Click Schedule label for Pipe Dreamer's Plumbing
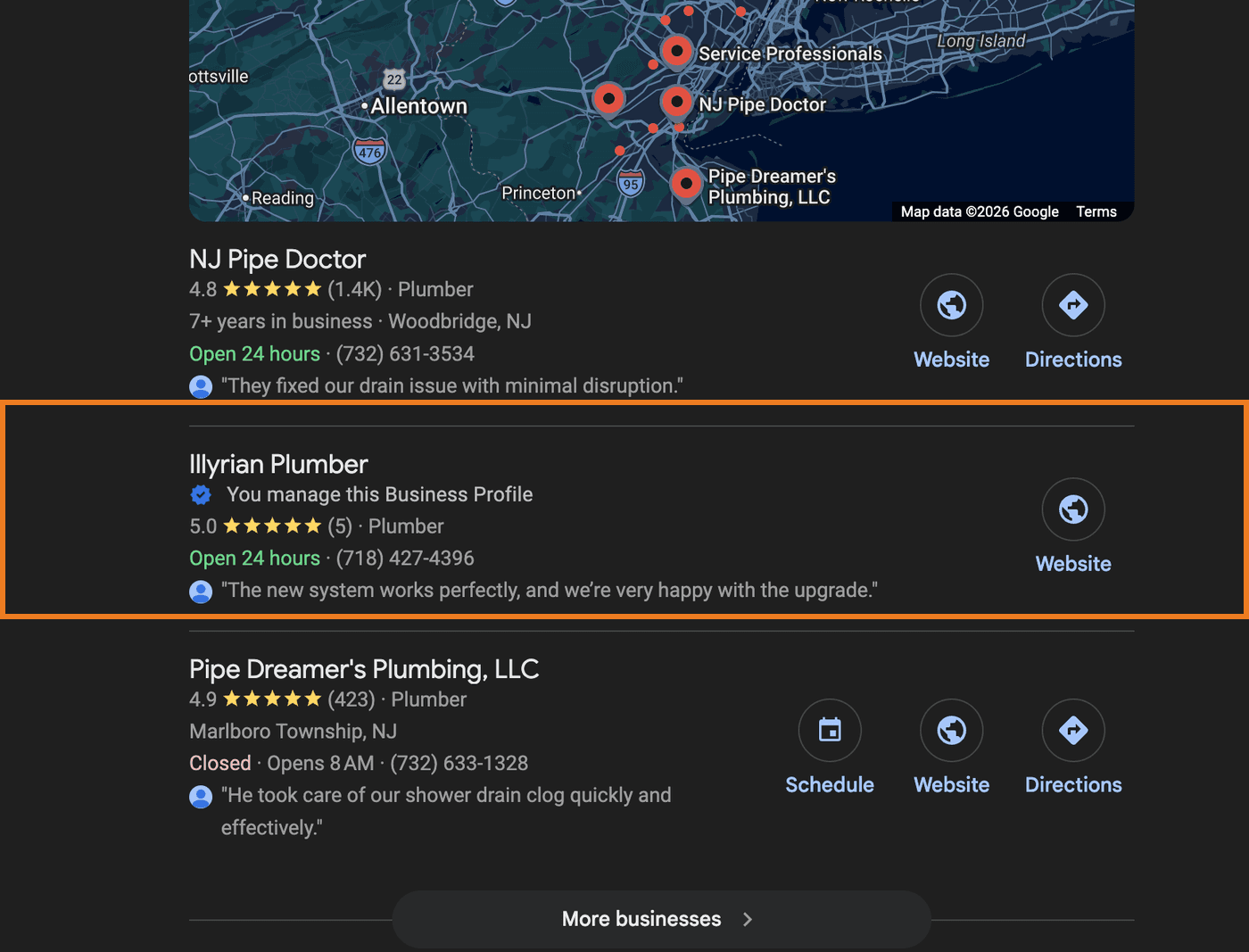1249x952 pixels. [830, 784]
